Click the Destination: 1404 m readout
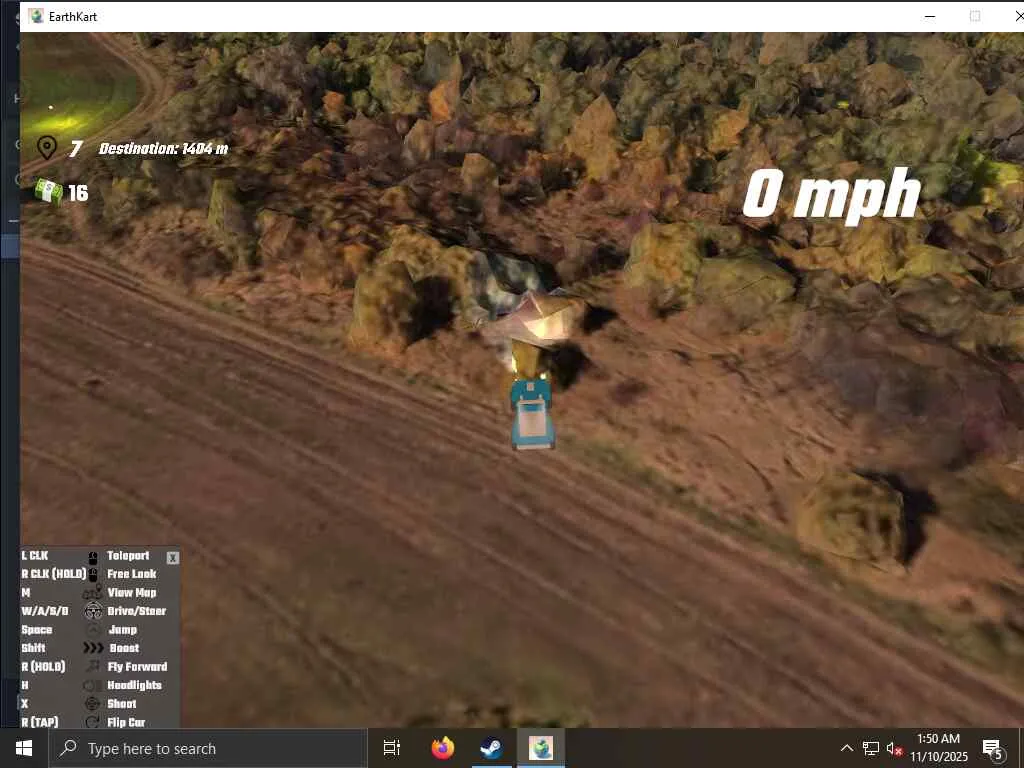The height and width of the screenshot is (768, 1024). 163,149
